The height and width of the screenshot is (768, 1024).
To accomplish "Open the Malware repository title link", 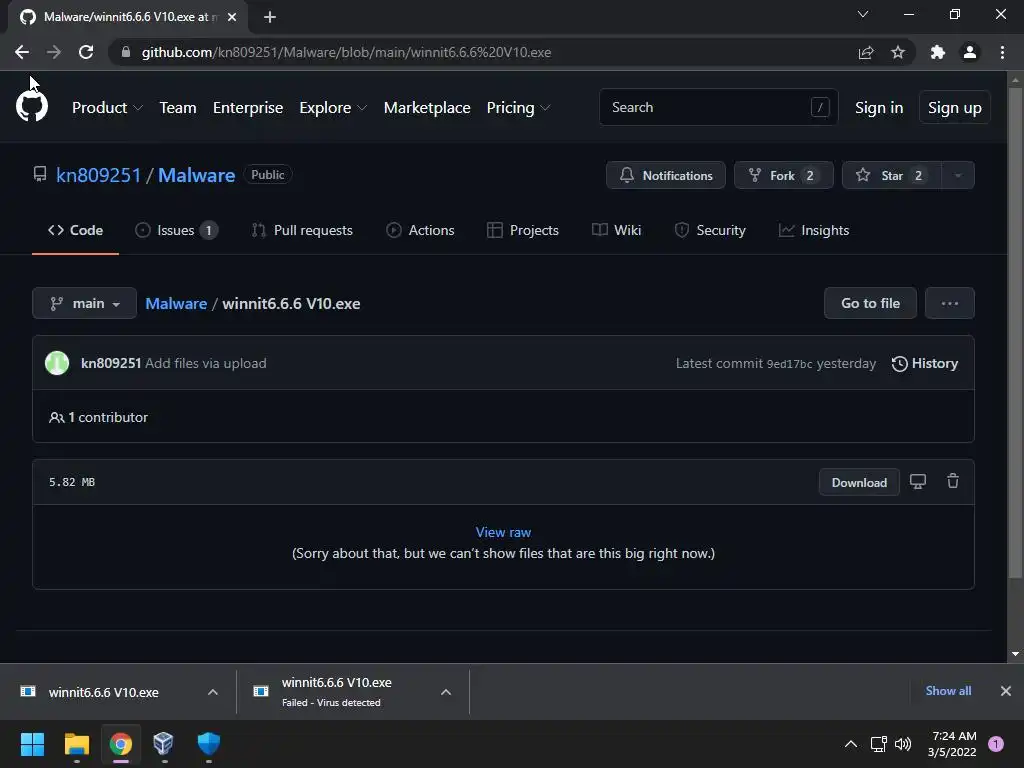I will 197,175.
